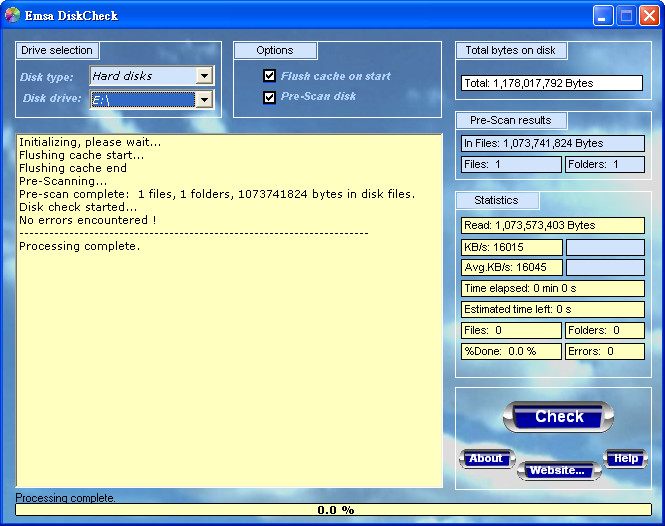
Task: Click the Read 1,073,573,403 Bytes statistic
Action: (x=553, y=225)
